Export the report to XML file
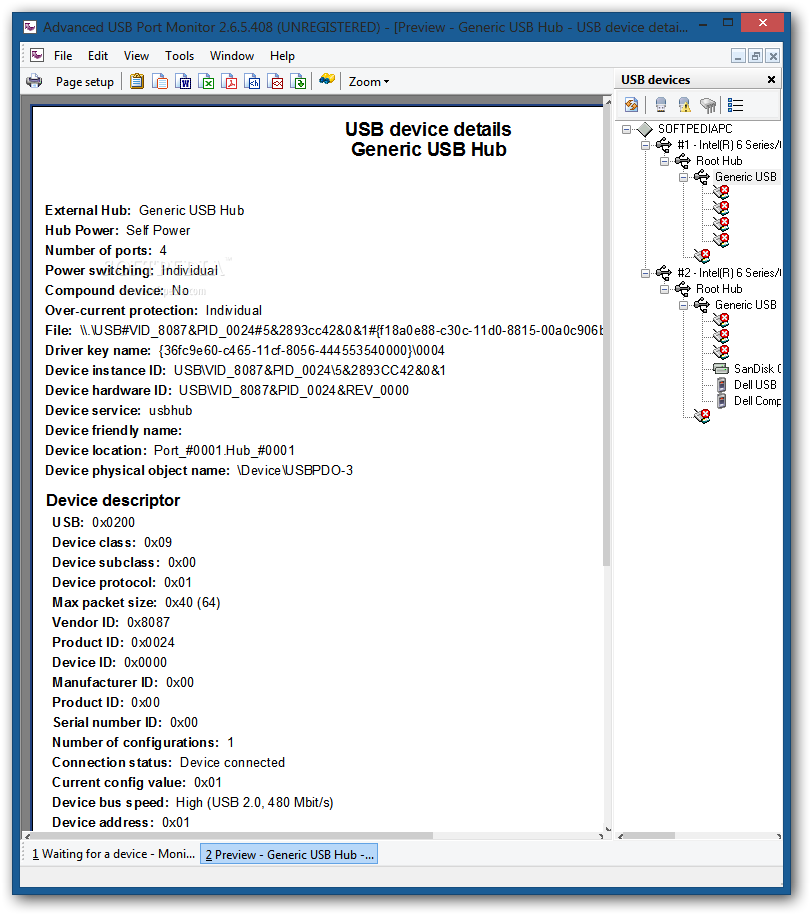The height and width of the screenshot is (915, 811). pos(275,81)
